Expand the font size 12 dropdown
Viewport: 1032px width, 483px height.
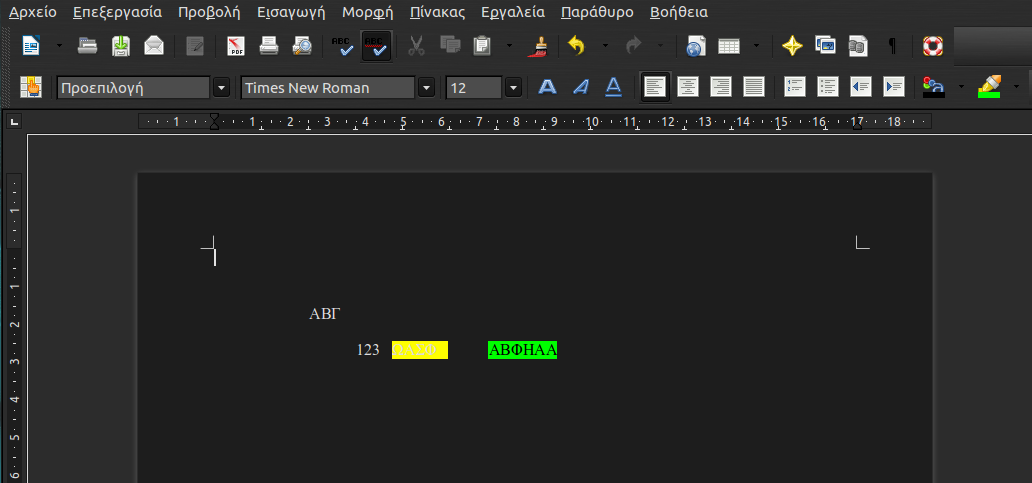514,88
